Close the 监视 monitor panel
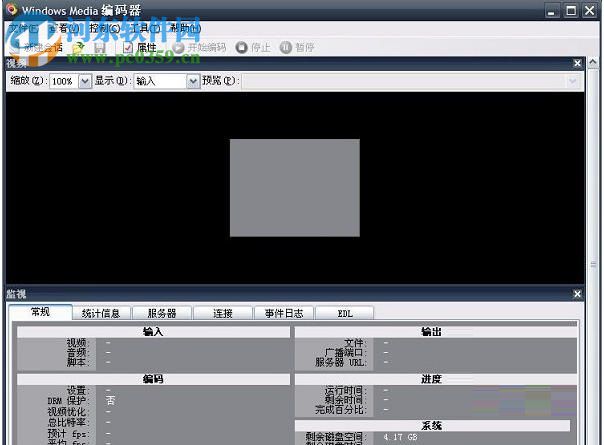Image resolution: width=604 pixels, height=445 pixels. pyautogui.click(x=577, y=294)
